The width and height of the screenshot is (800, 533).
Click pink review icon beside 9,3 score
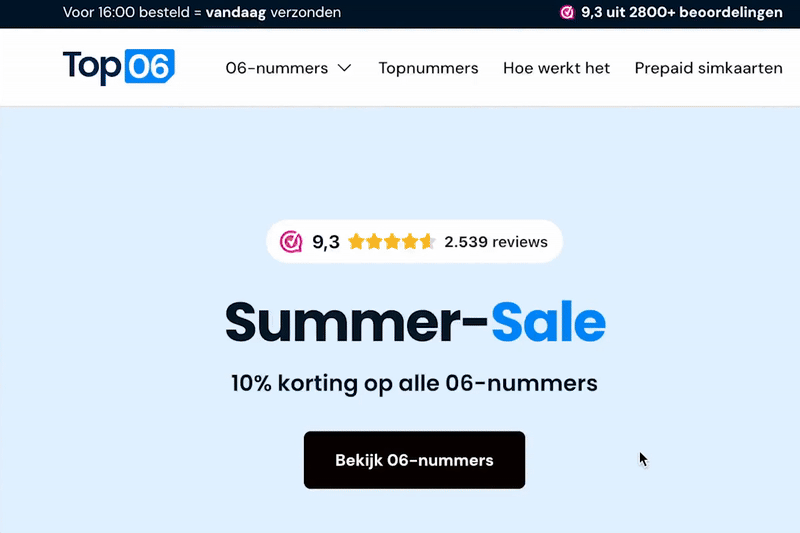tap(291, 242)
